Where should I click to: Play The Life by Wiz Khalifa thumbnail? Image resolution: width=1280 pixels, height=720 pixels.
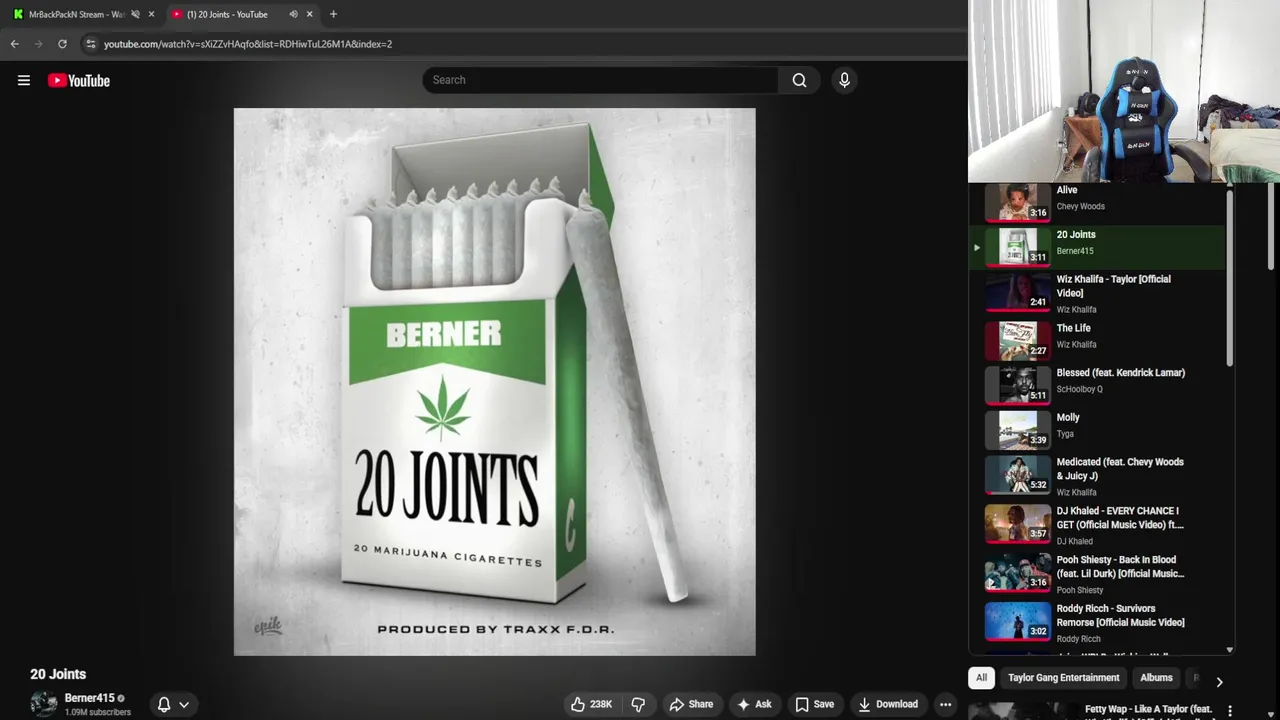[x=1018, y=341]
